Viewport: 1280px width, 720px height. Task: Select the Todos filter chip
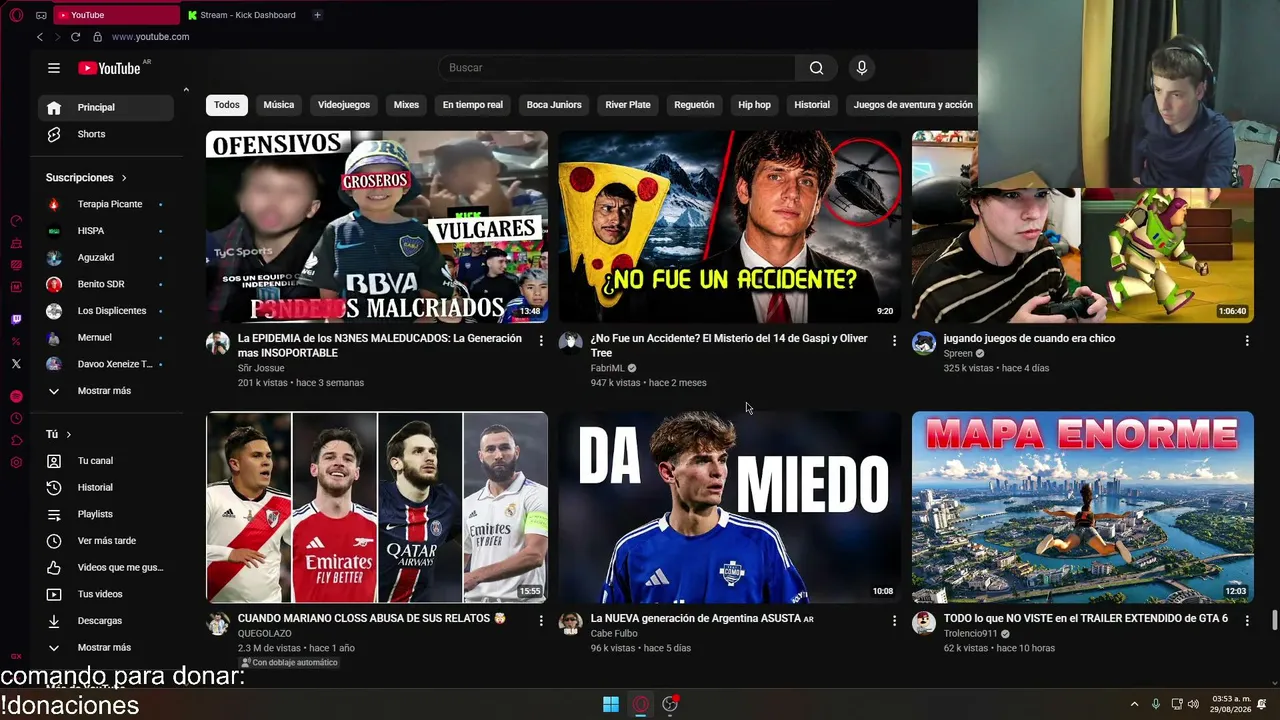click(x=227, y=105)
